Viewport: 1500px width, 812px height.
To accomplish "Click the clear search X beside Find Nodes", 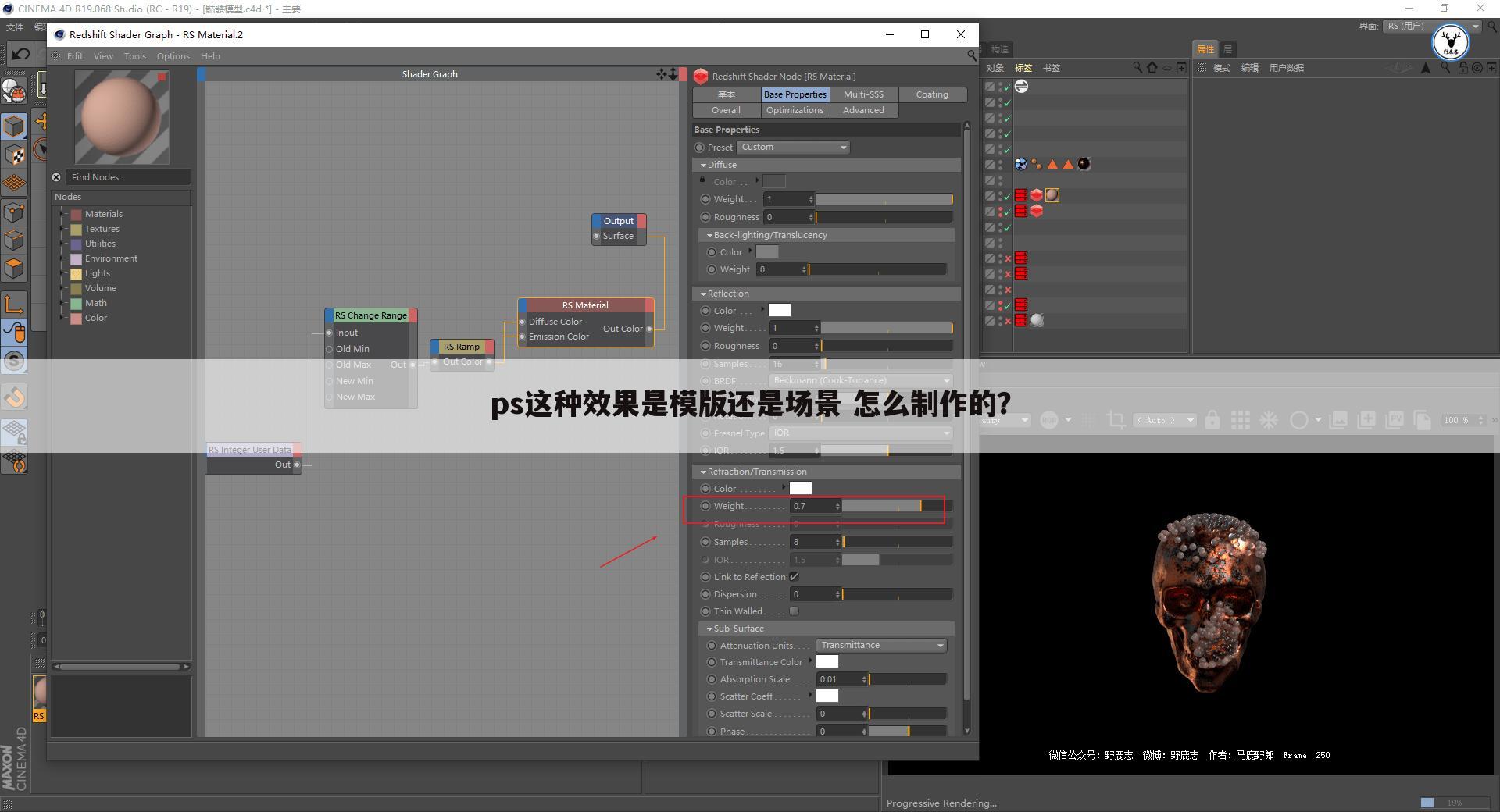I will pos(56,177).
